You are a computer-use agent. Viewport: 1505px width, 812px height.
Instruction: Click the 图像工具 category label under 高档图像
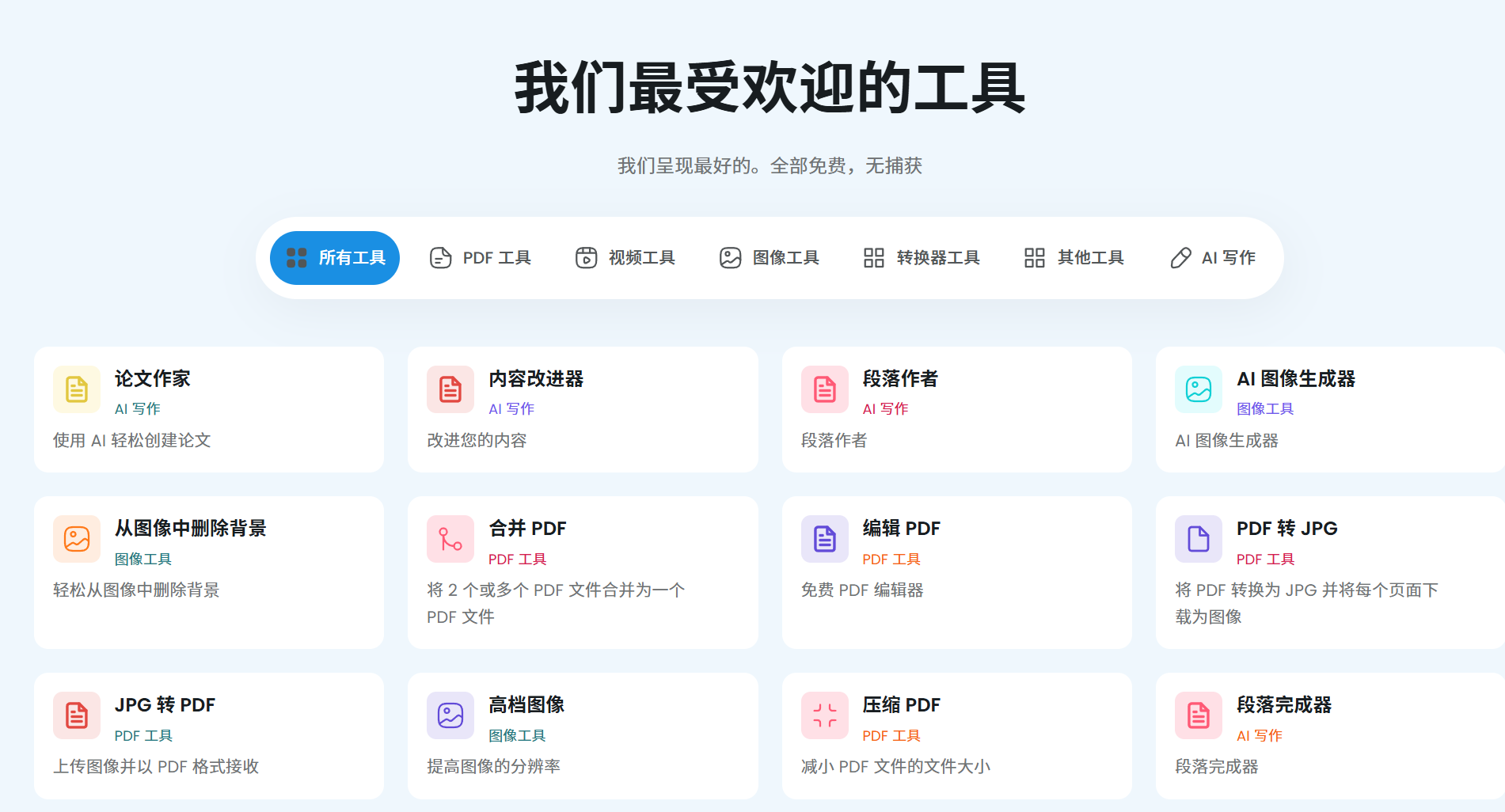(x=517, y=736)
